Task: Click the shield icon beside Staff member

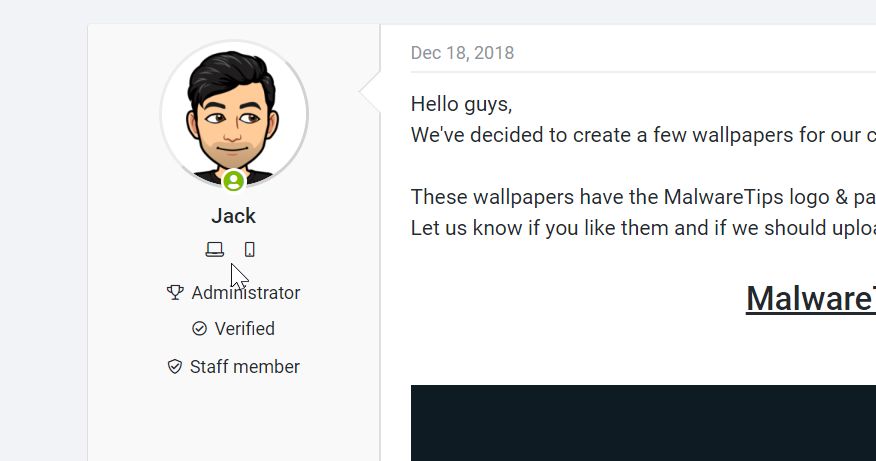Action: (175, 367)
